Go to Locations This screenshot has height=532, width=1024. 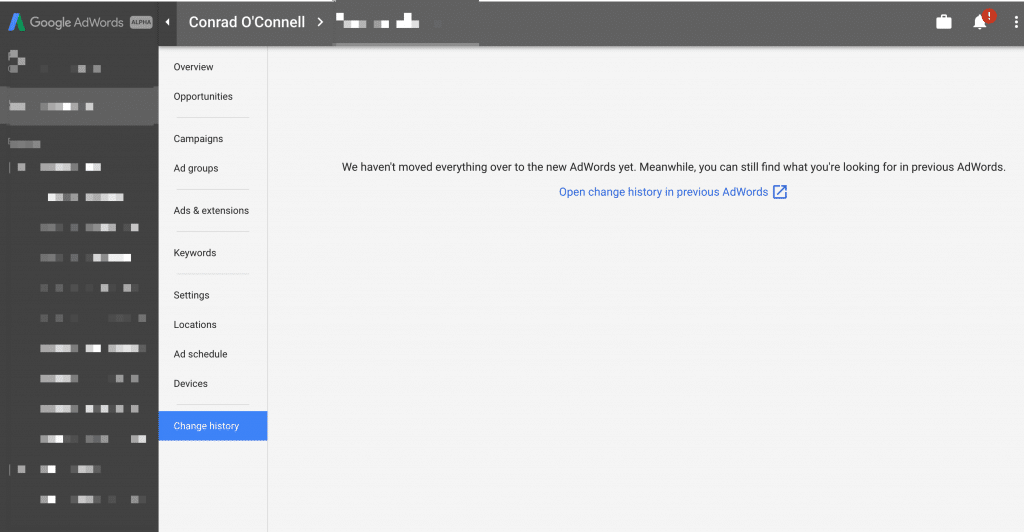point(195,324)
